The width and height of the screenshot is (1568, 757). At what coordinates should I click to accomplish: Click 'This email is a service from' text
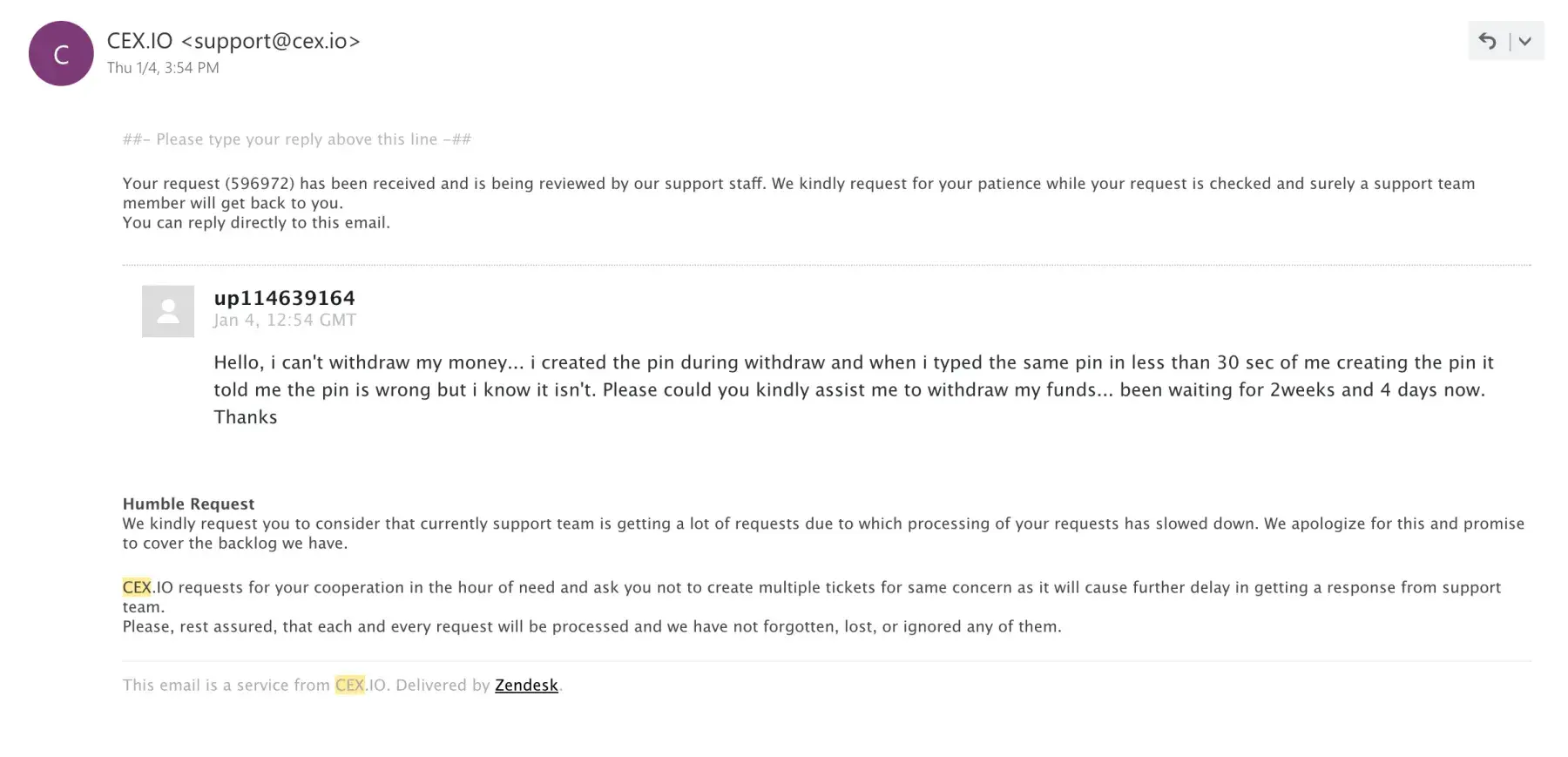pyautogui.click(x=226, y=685)
